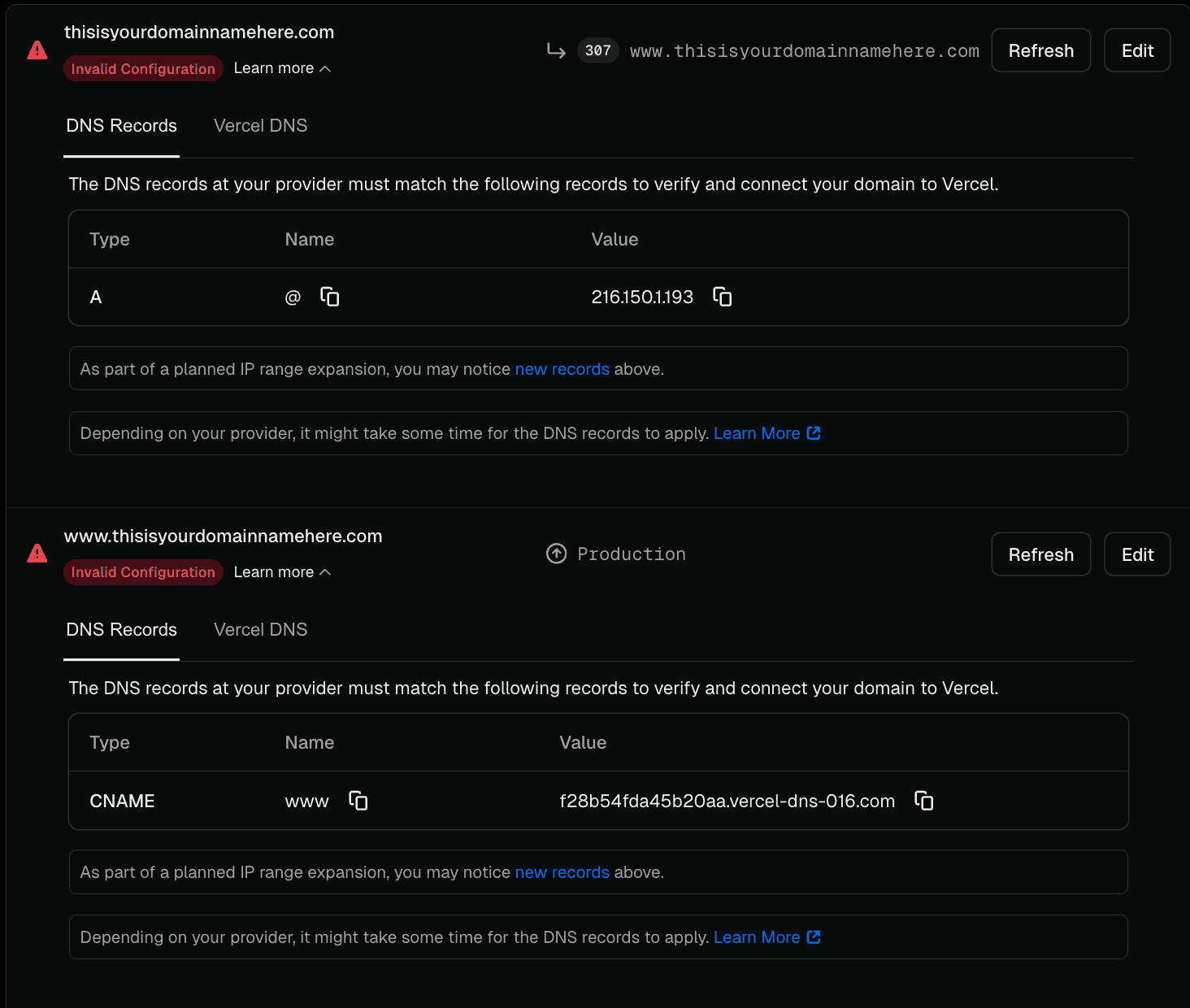Edit the apex domain with the 307 redirect
The image size is (1190, 1008).
1137,50
